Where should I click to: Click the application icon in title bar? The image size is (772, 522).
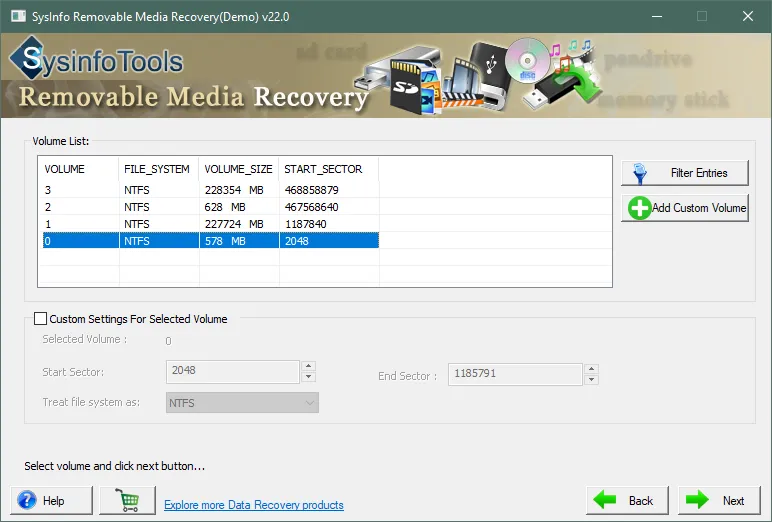click(x=18, y=16)
